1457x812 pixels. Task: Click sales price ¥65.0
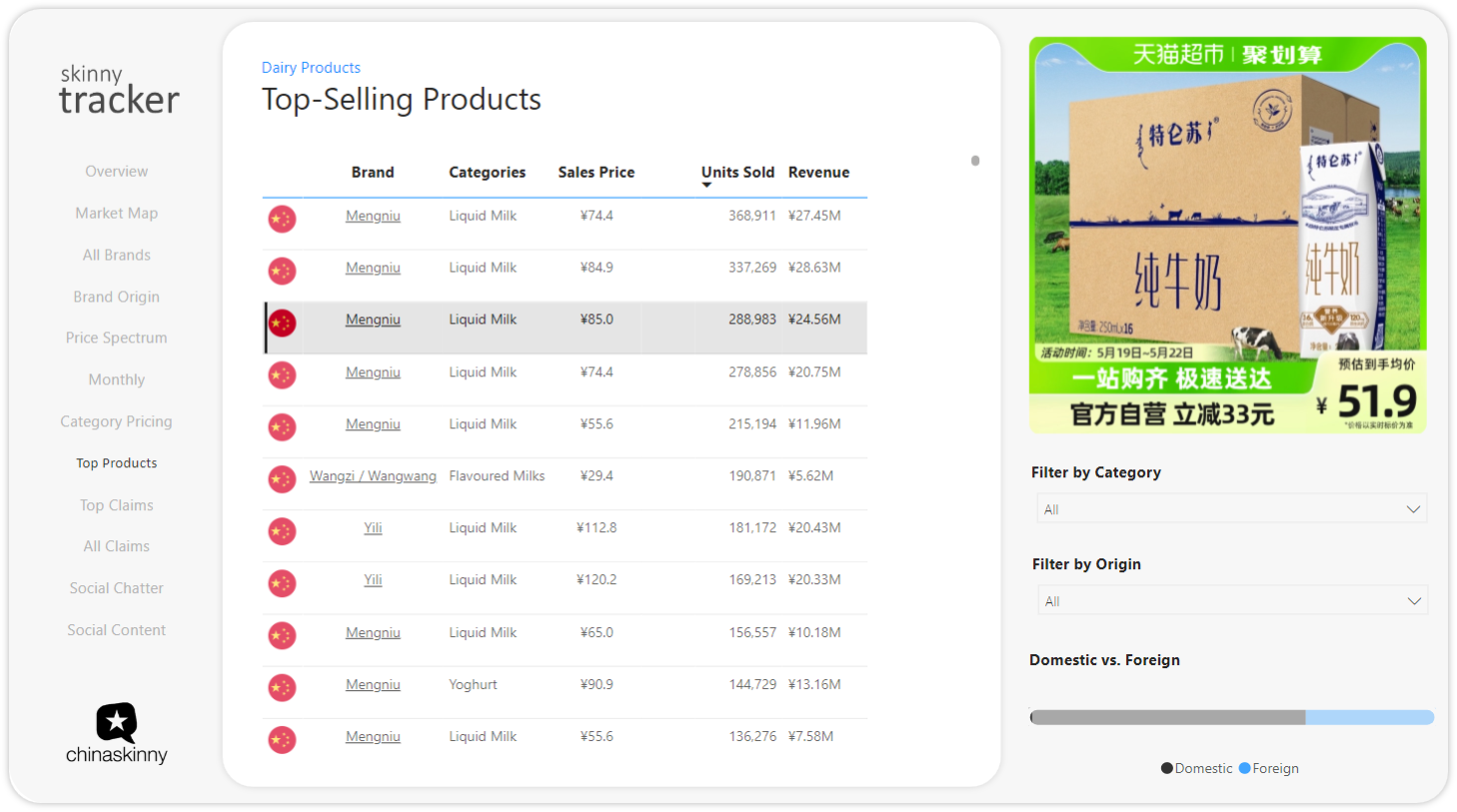click(597, 632)
